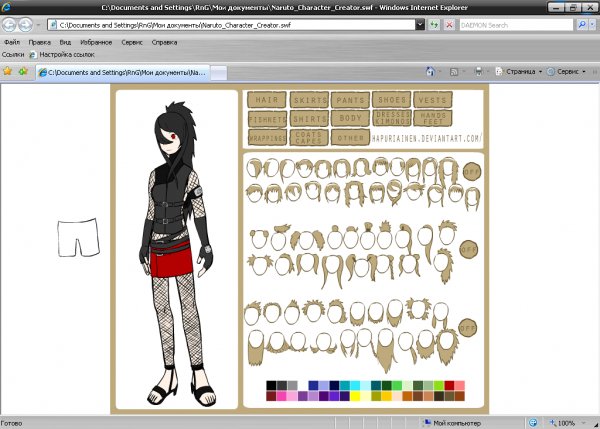Open the search provider dropdown arrow
Viewport: 600px width, 429px height.
pyautogui.click(x=592, y=25)
